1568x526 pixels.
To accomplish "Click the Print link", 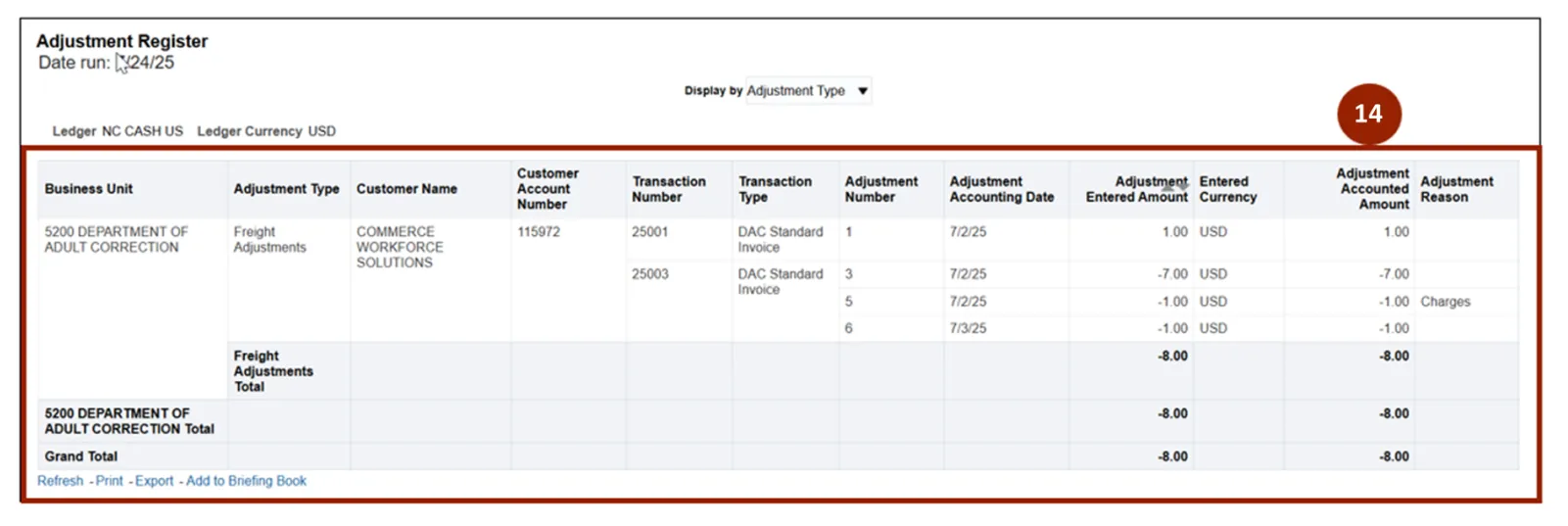I will [x=110, y=481].
